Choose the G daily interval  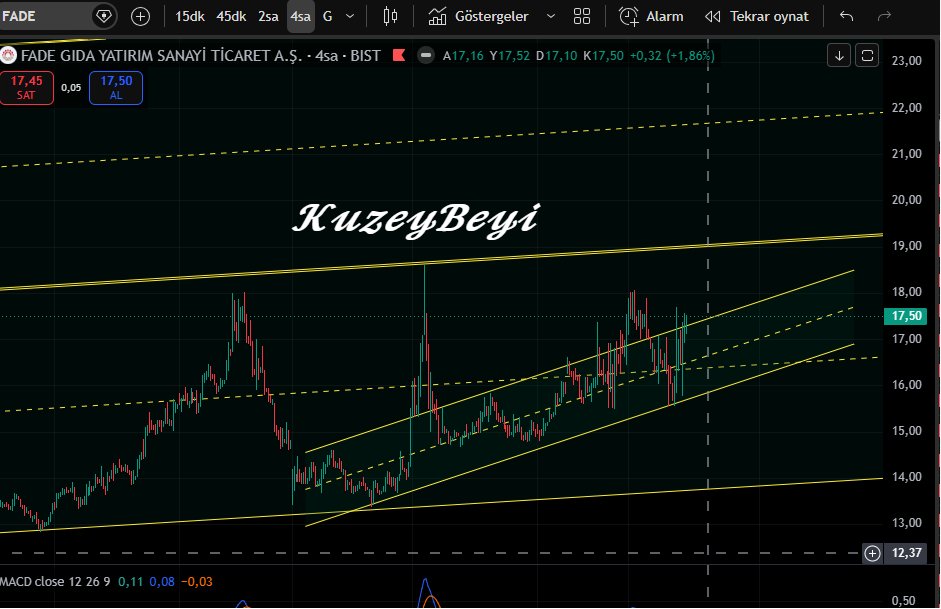click(x=328, y=17)
